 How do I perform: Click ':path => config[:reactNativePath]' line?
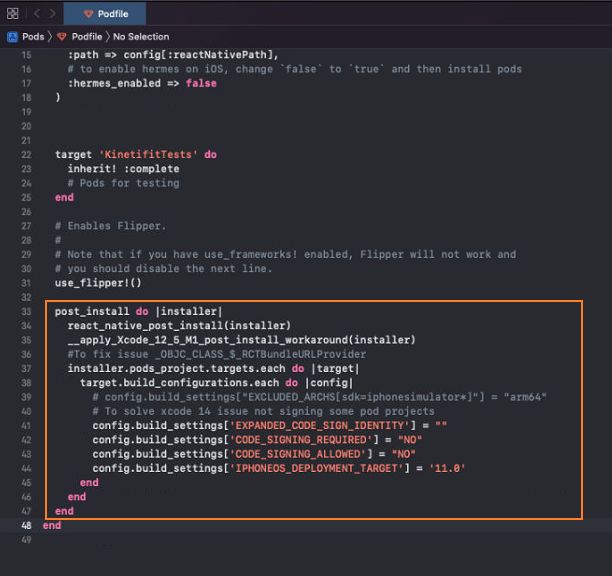(x=173, y=55)
